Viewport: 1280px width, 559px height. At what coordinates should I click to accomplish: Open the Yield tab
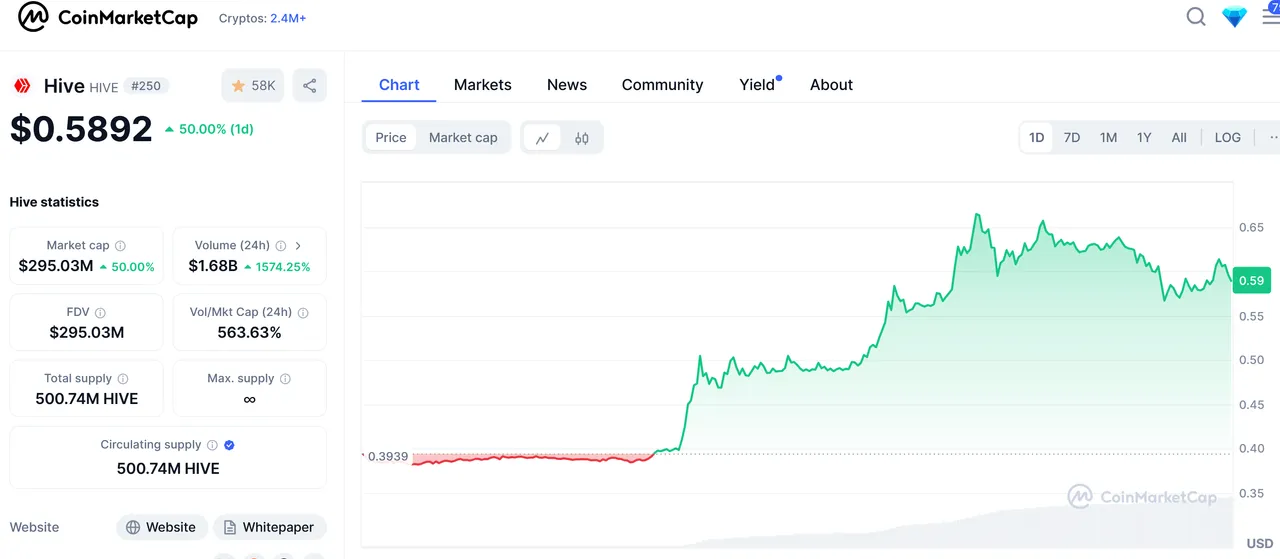(x=759, y=85)
